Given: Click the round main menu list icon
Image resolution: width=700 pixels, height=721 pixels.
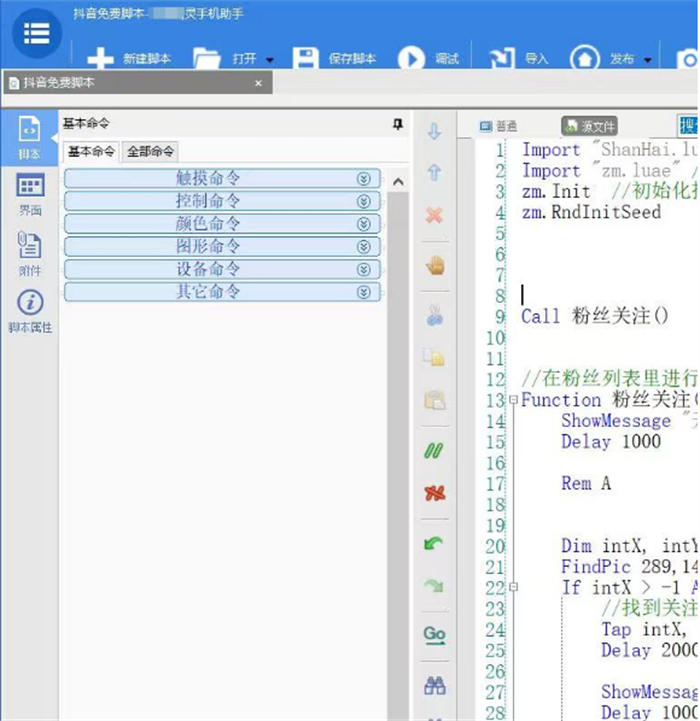Looking at the screenshot, I should point(36,33).
